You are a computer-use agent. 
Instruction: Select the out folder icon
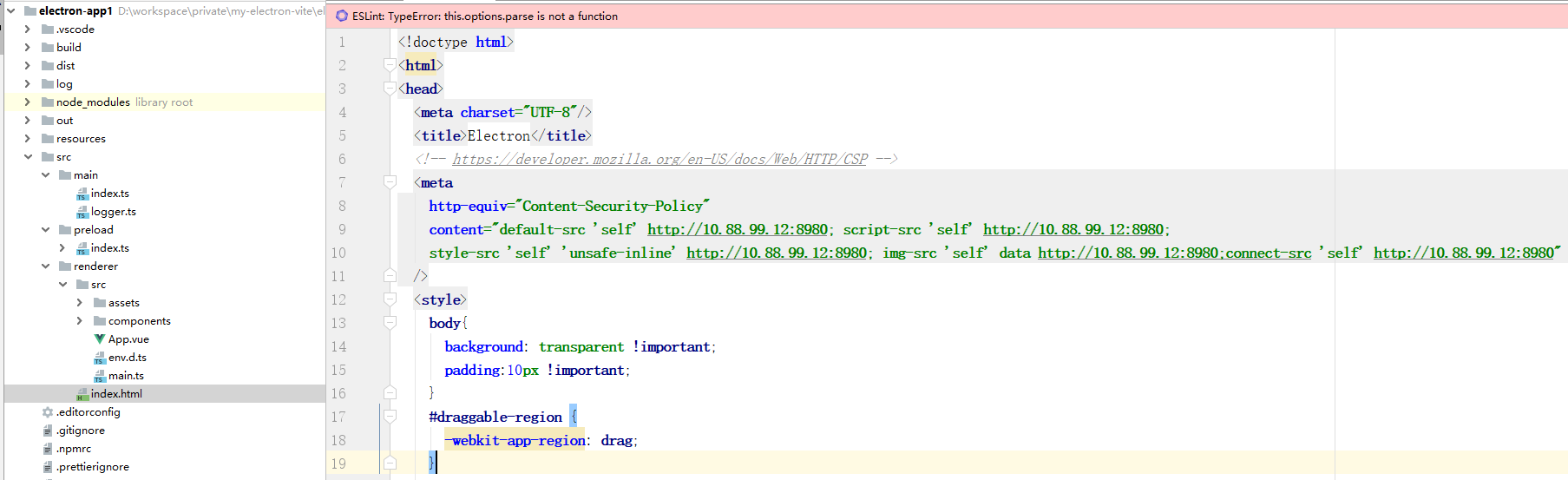48,121
